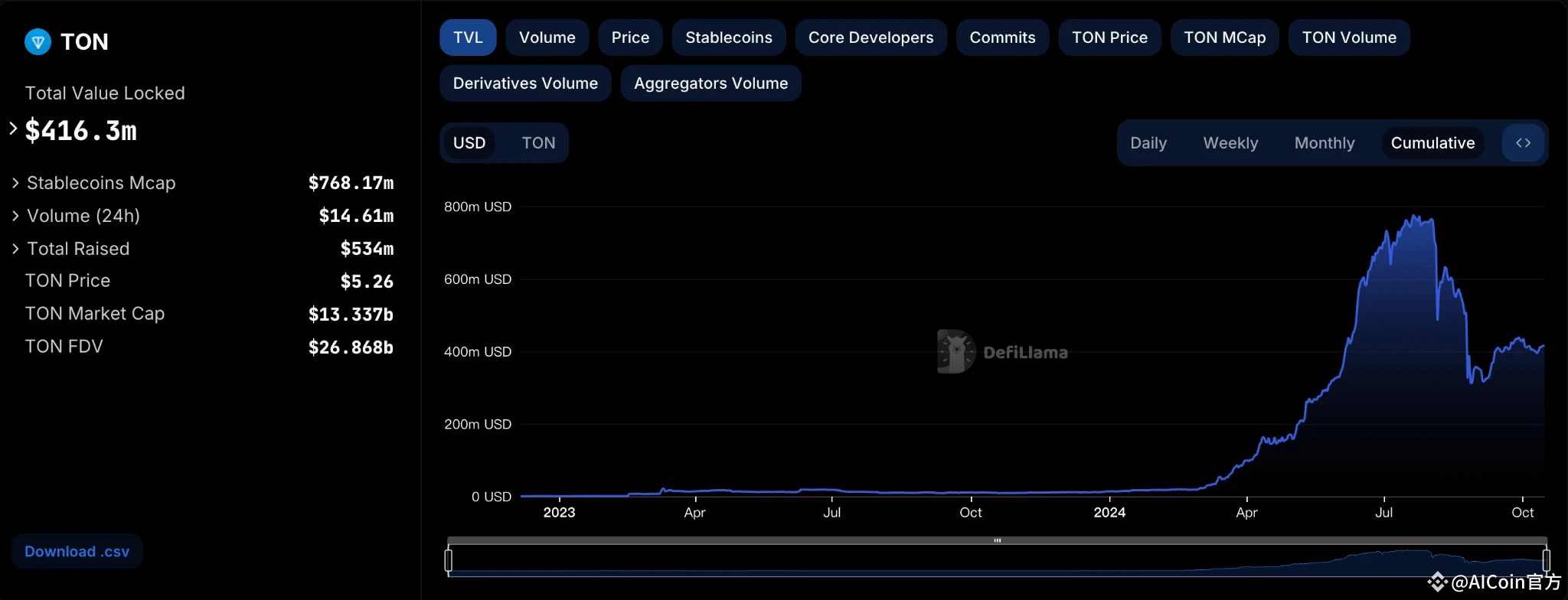Expand the Total Value Locked chevron
Viewport: 1568px width, 600px height.
point(13,129)
